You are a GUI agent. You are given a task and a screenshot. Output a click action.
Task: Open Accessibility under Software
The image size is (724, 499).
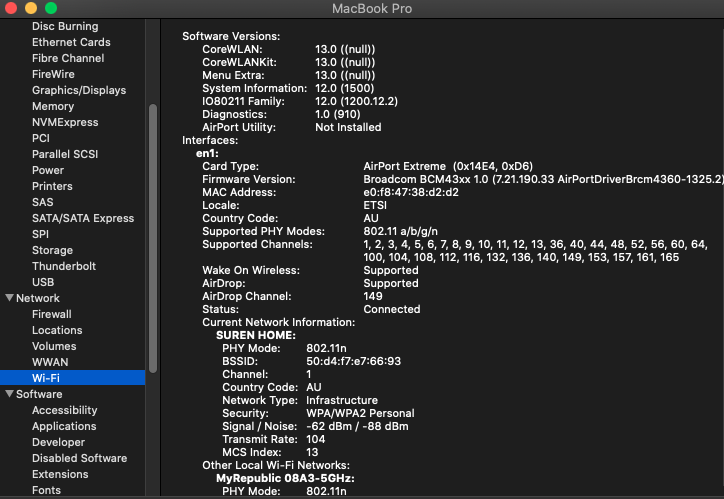click(x=65, y=410)
